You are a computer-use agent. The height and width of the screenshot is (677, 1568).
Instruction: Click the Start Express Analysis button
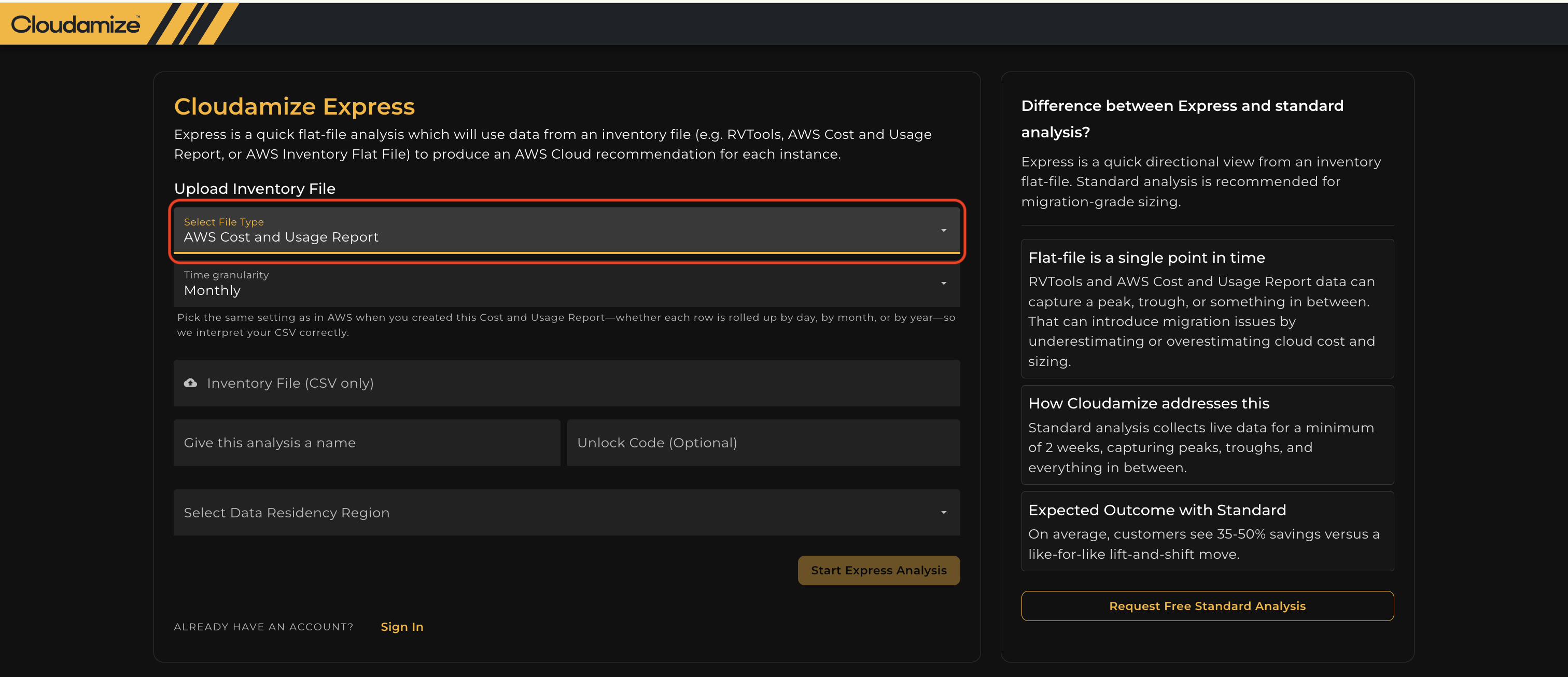(x=879, y=570)
